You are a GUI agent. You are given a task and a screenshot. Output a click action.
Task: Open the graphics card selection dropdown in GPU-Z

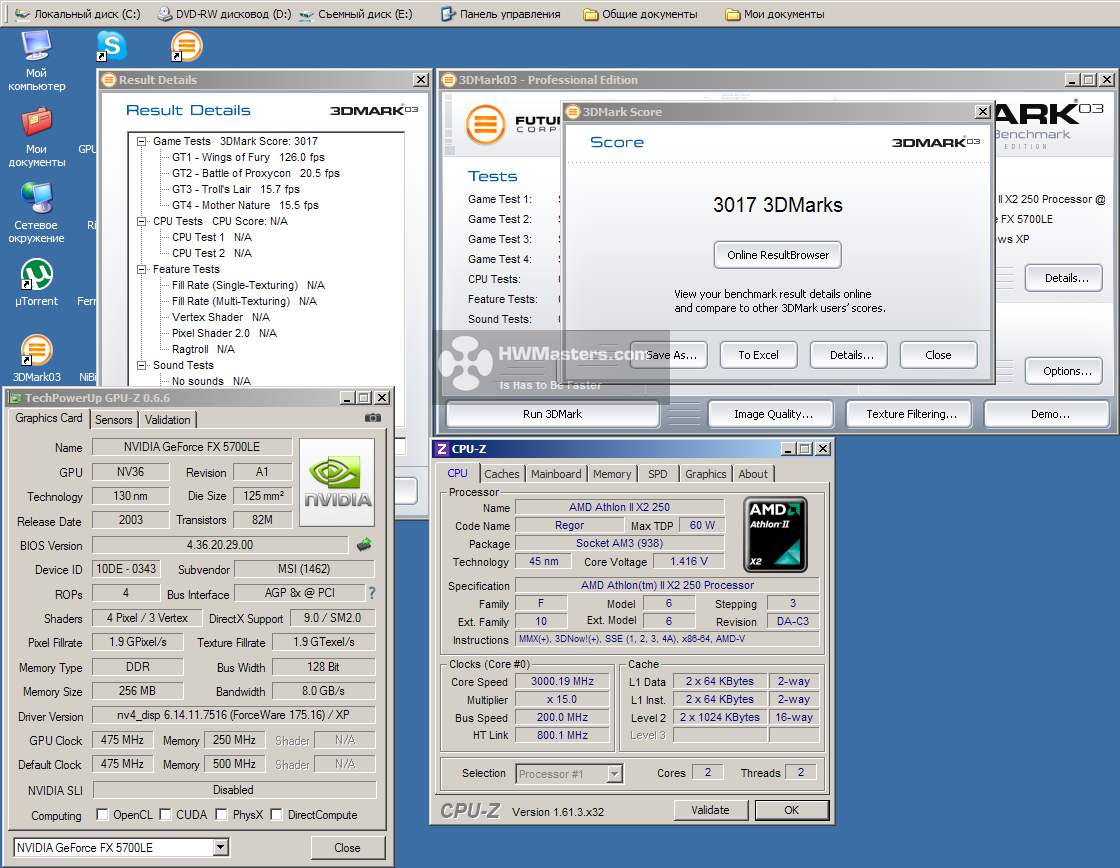coord(221,847)
